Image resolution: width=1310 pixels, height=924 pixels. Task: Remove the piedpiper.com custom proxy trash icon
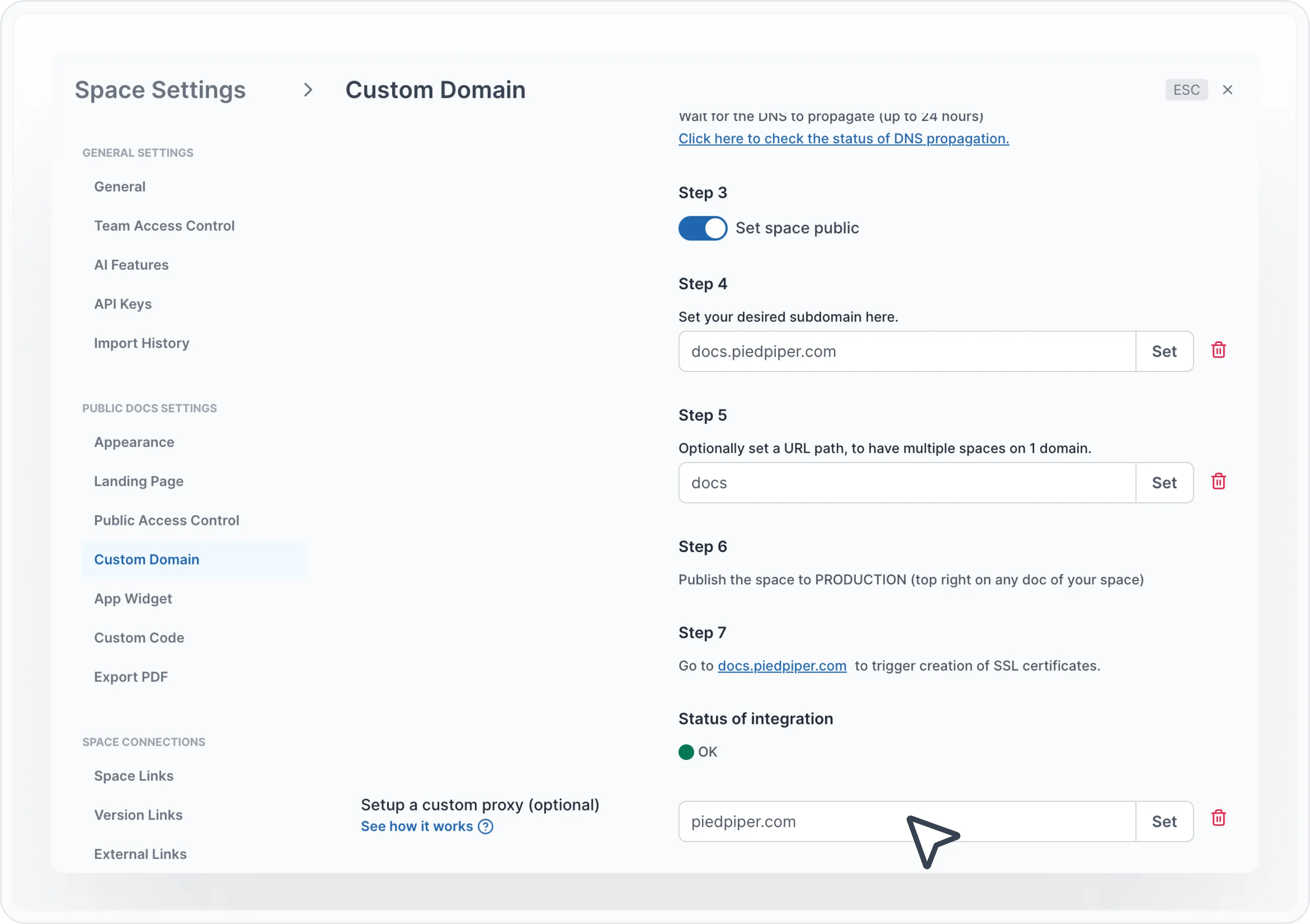point(1218,818)
